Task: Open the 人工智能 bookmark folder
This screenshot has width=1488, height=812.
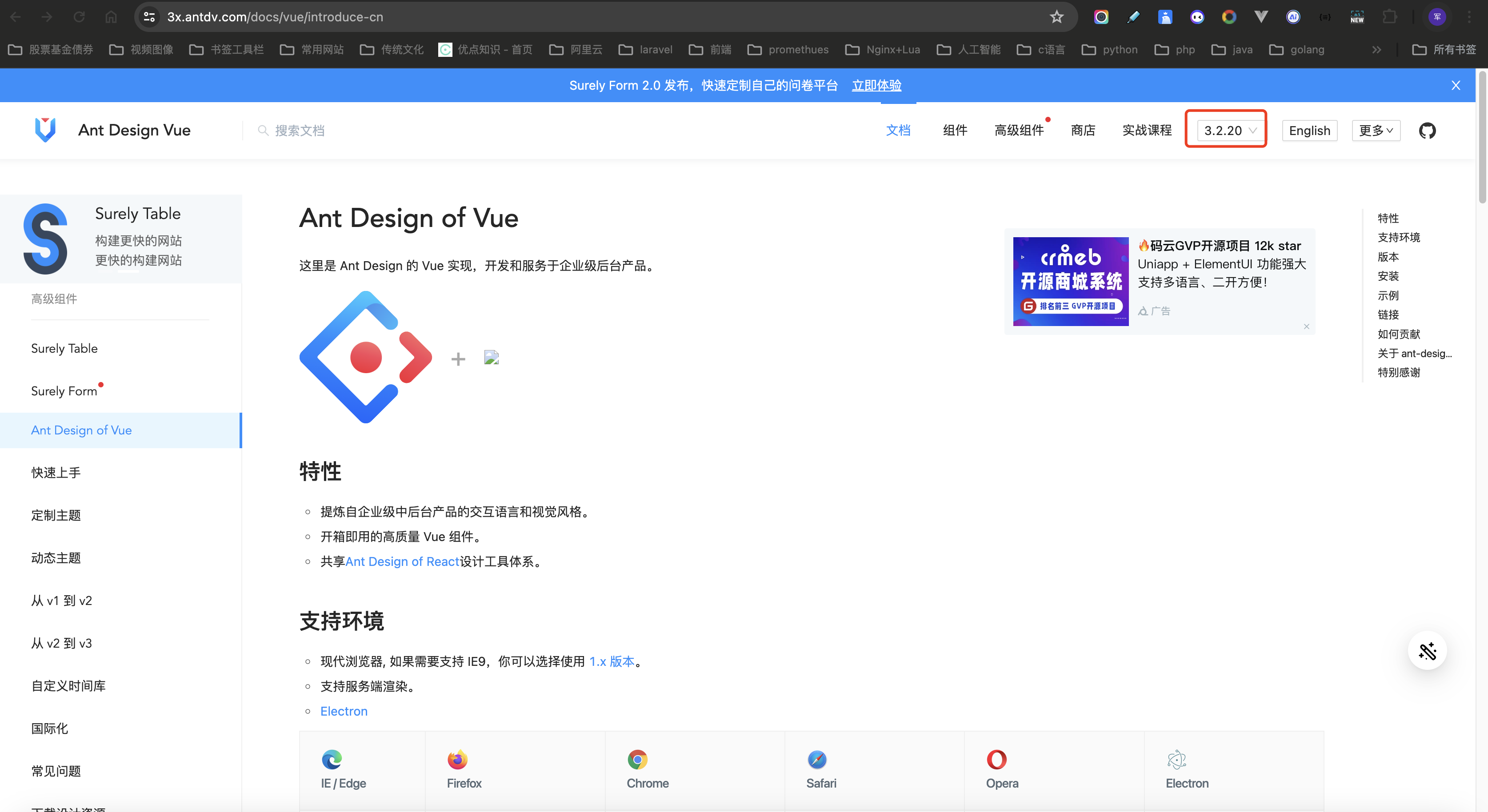Action: coord(969,50)
